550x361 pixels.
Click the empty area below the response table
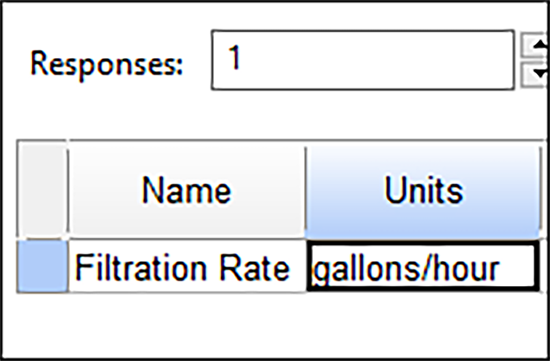277,325
